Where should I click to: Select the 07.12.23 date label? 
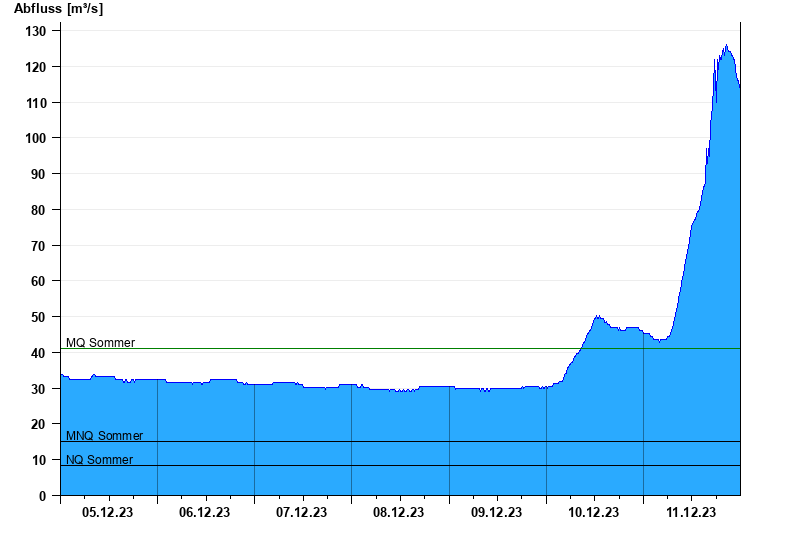click(x=302, y=512)
